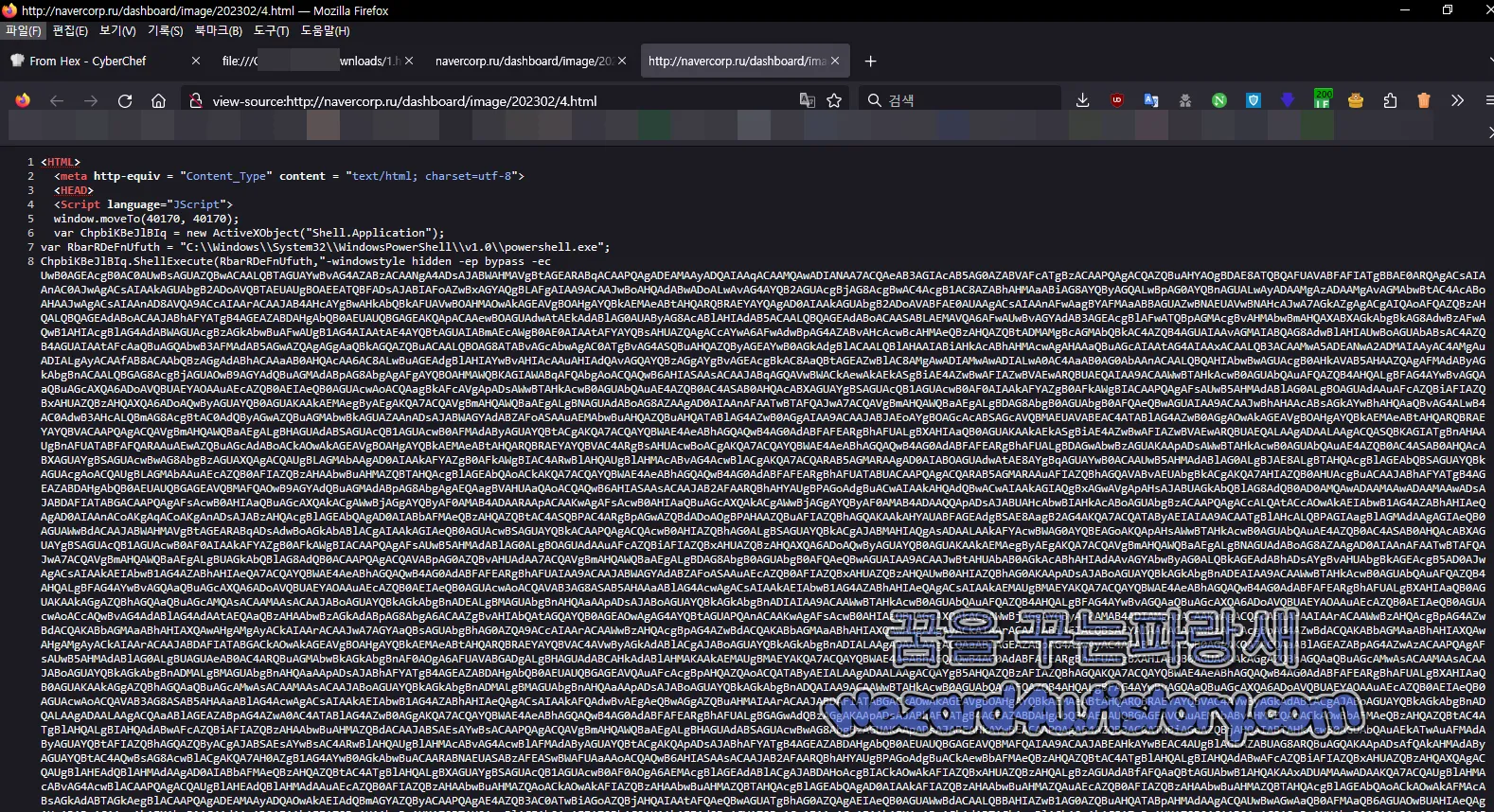Open the extensions puzzle-piece menu

pos(1390,100)
